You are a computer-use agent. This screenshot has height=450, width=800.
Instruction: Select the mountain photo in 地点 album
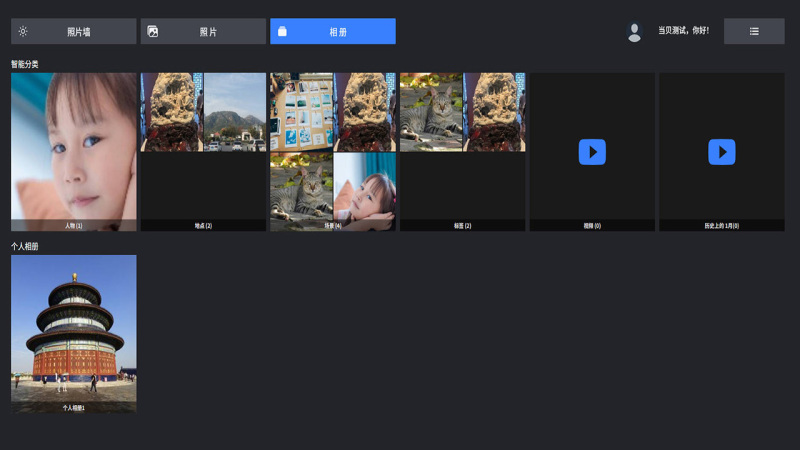pyautogui.click(x=235, y=112)
